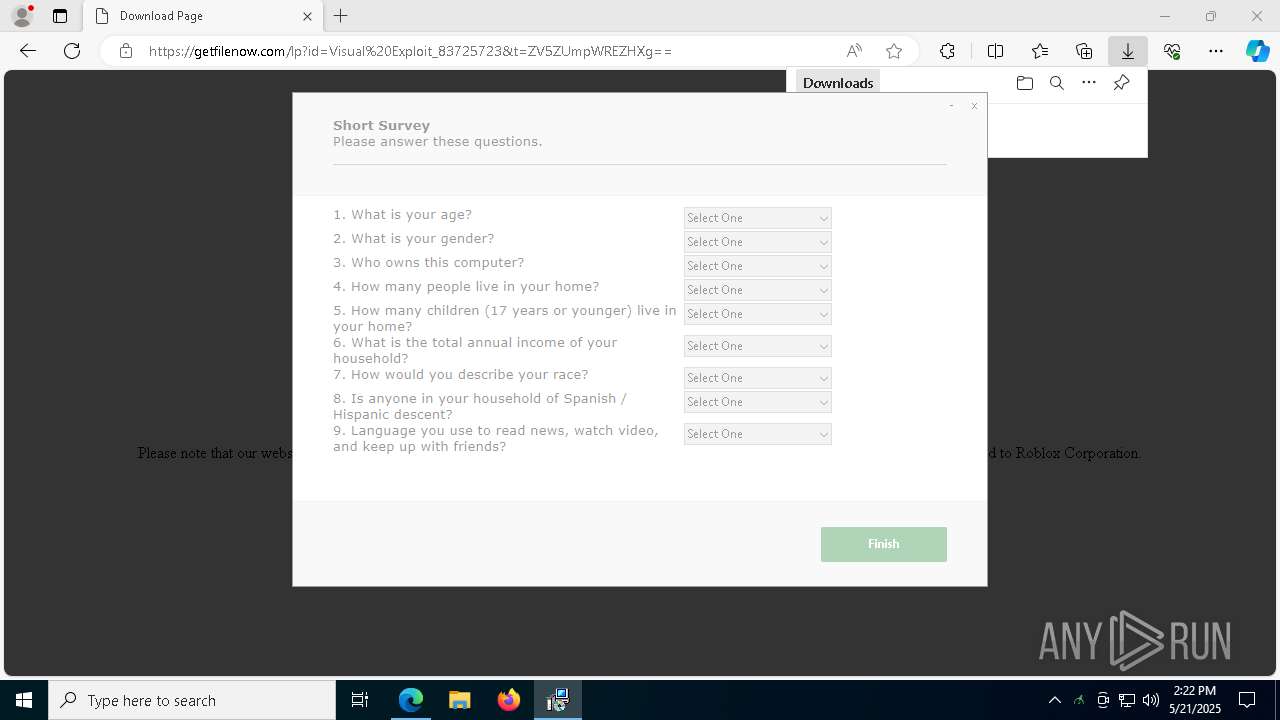
Task: Close the Download Page tab
Action: point(307,16)
